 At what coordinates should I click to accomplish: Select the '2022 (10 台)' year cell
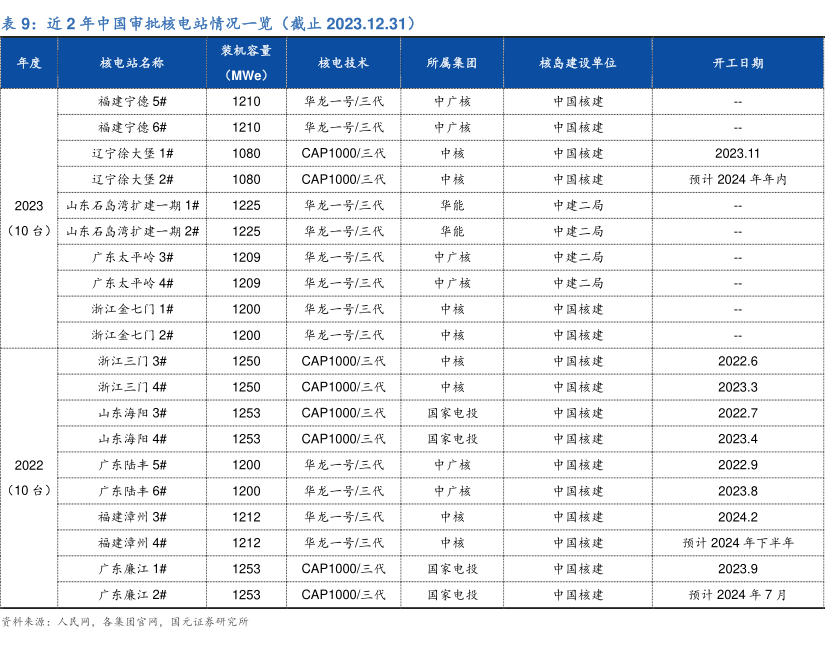(29, 477)
